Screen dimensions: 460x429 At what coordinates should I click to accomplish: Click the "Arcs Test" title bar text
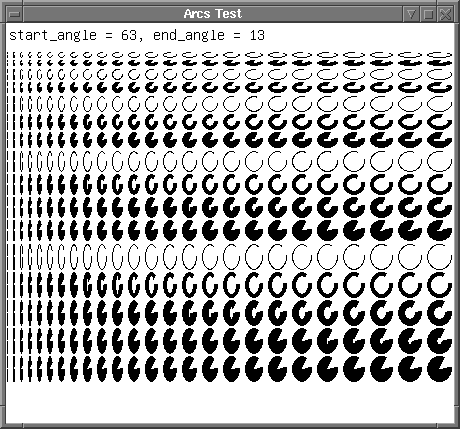[213, 14]
